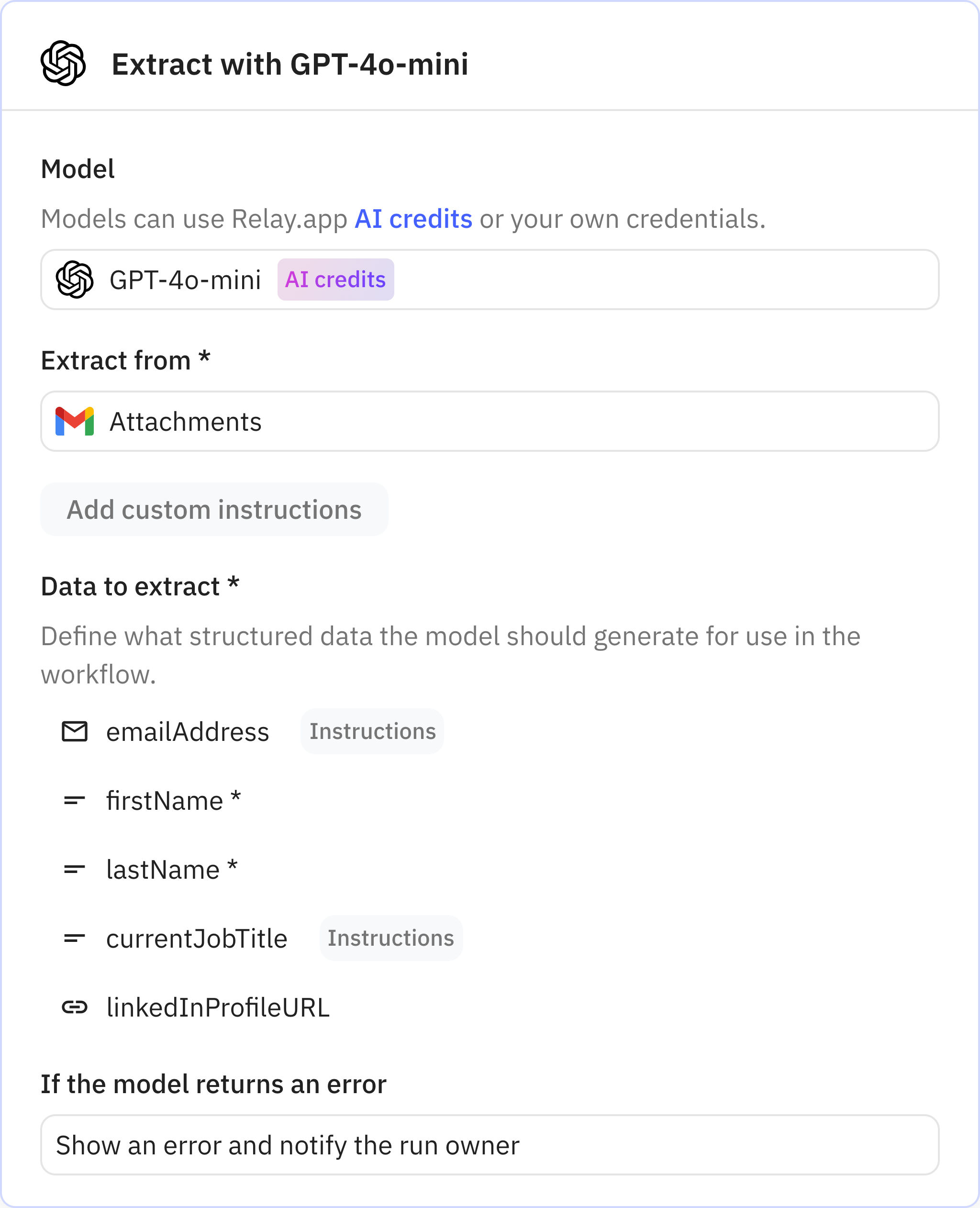Select the firstName data field
This screenshot has height=1208, width=980.
(x=165, y=801)
